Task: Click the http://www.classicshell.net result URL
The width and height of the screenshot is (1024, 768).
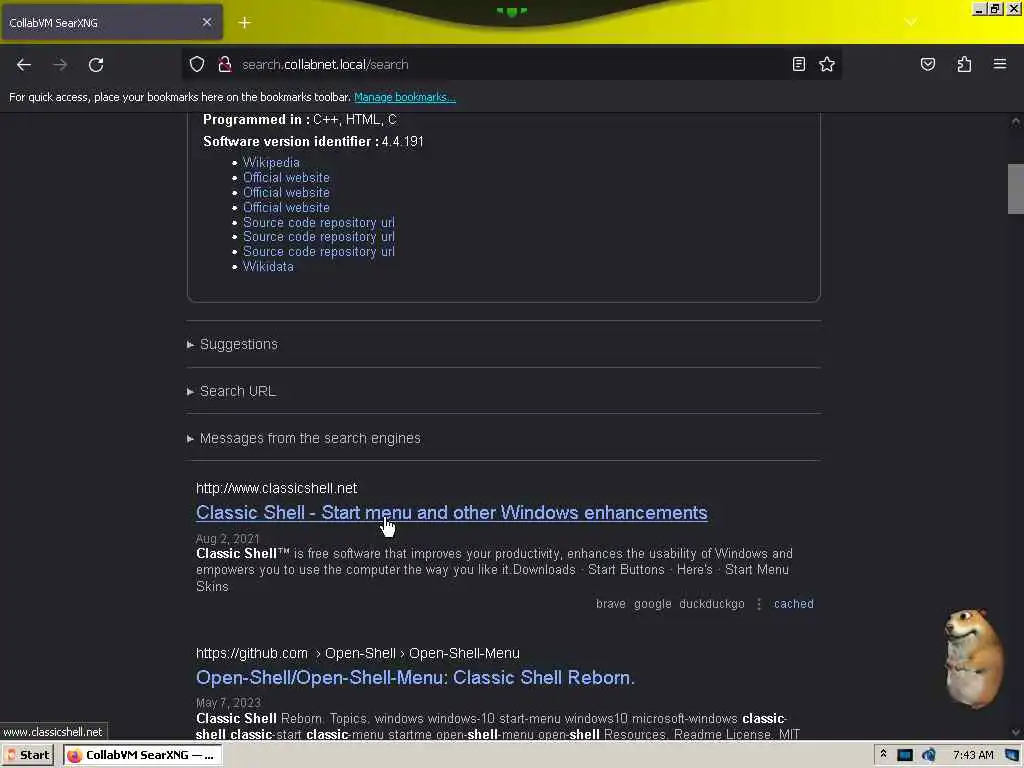Action: coord(276,488)
